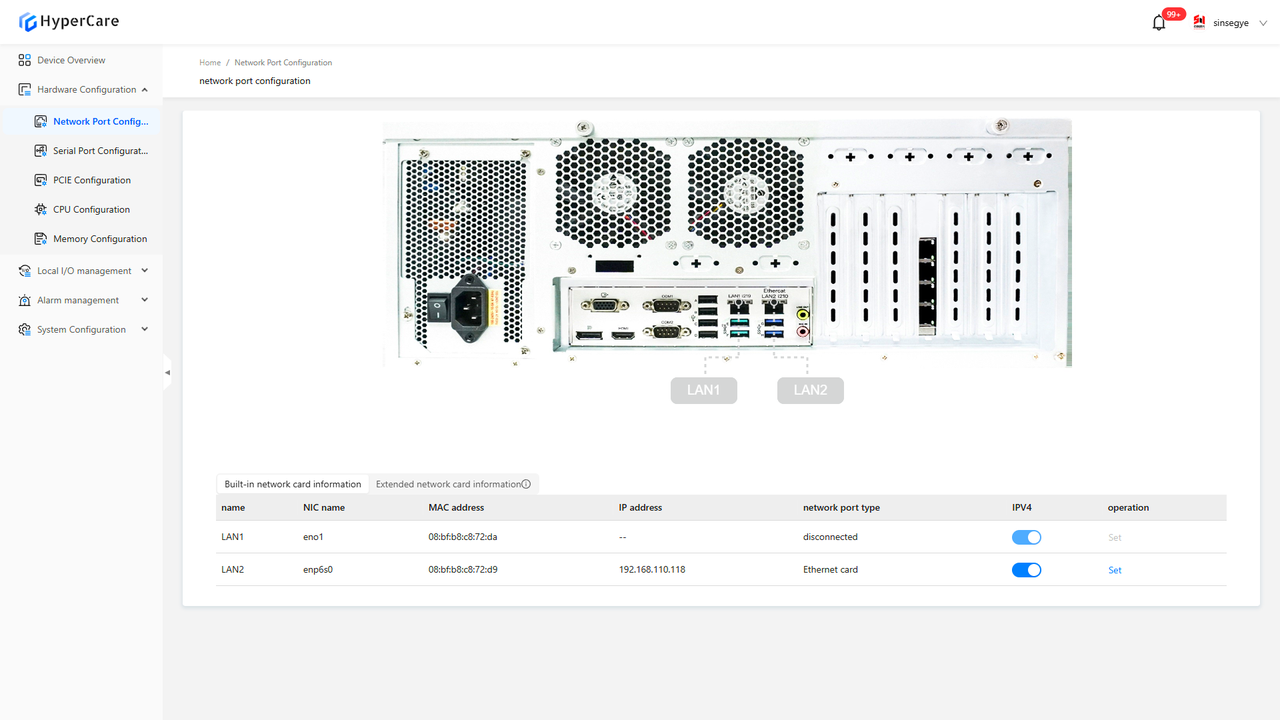The height and width of the screenshot is (720, 1280).
Task: Click info icon beside Extended network card information
Action: tap(527, 484)
